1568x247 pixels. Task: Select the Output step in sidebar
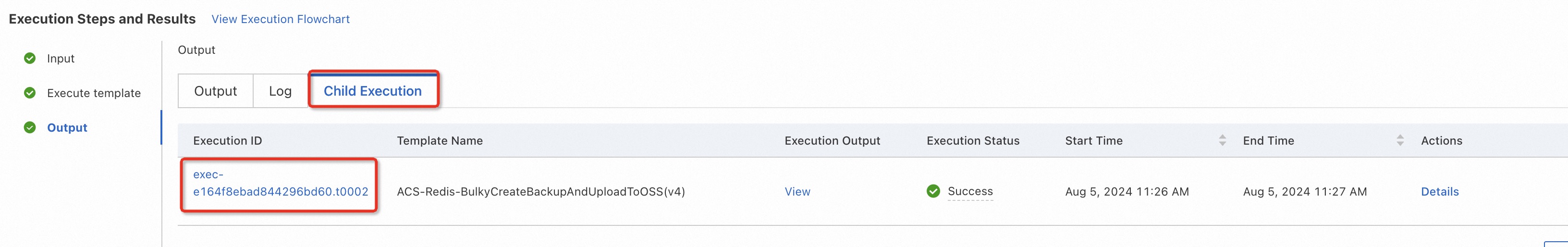(67, 128)
